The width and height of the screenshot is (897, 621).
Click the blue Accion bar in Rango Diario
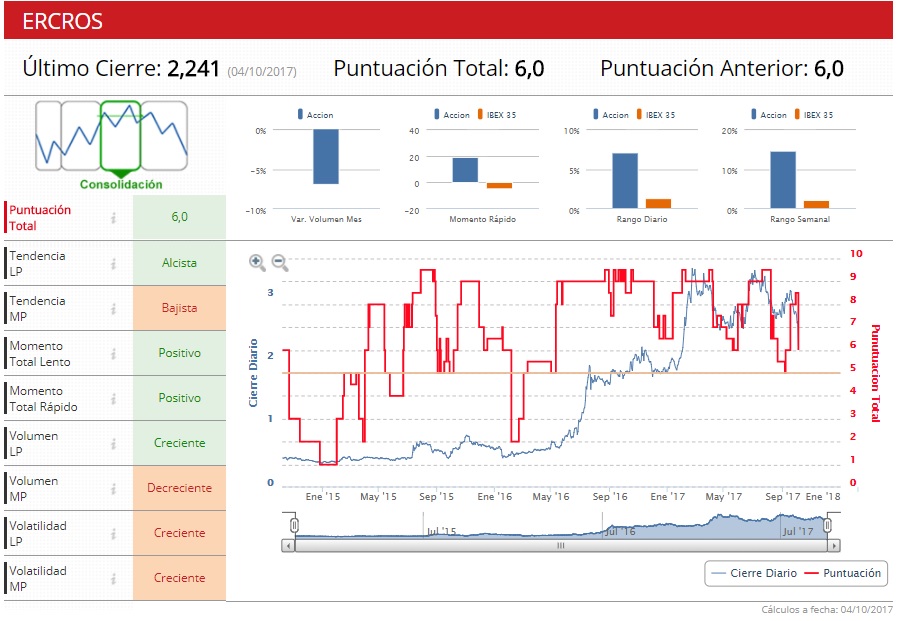tap(625, 181)
